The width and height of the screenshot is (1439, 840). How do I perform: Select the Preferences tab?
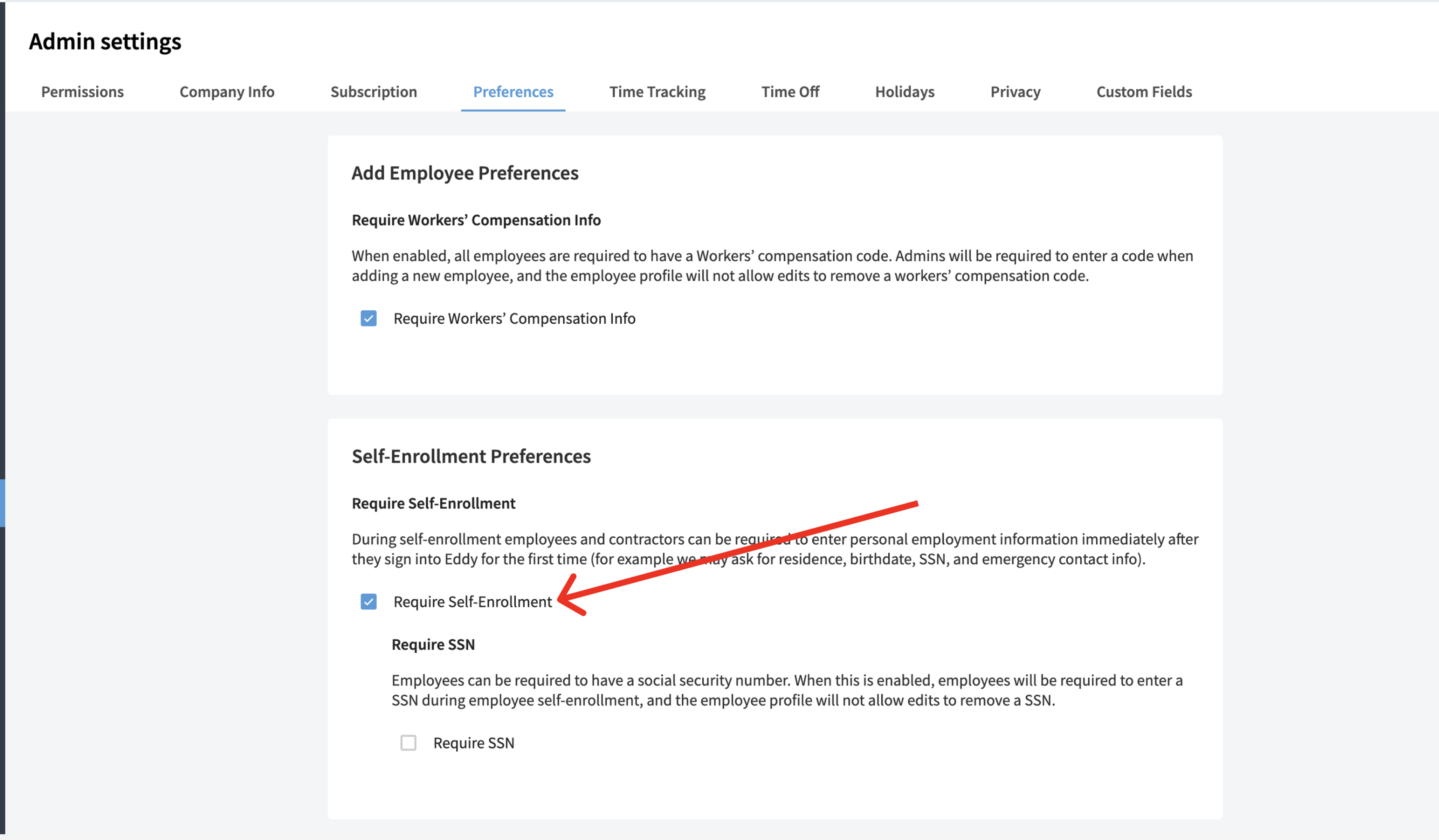(x=513, y=92)
